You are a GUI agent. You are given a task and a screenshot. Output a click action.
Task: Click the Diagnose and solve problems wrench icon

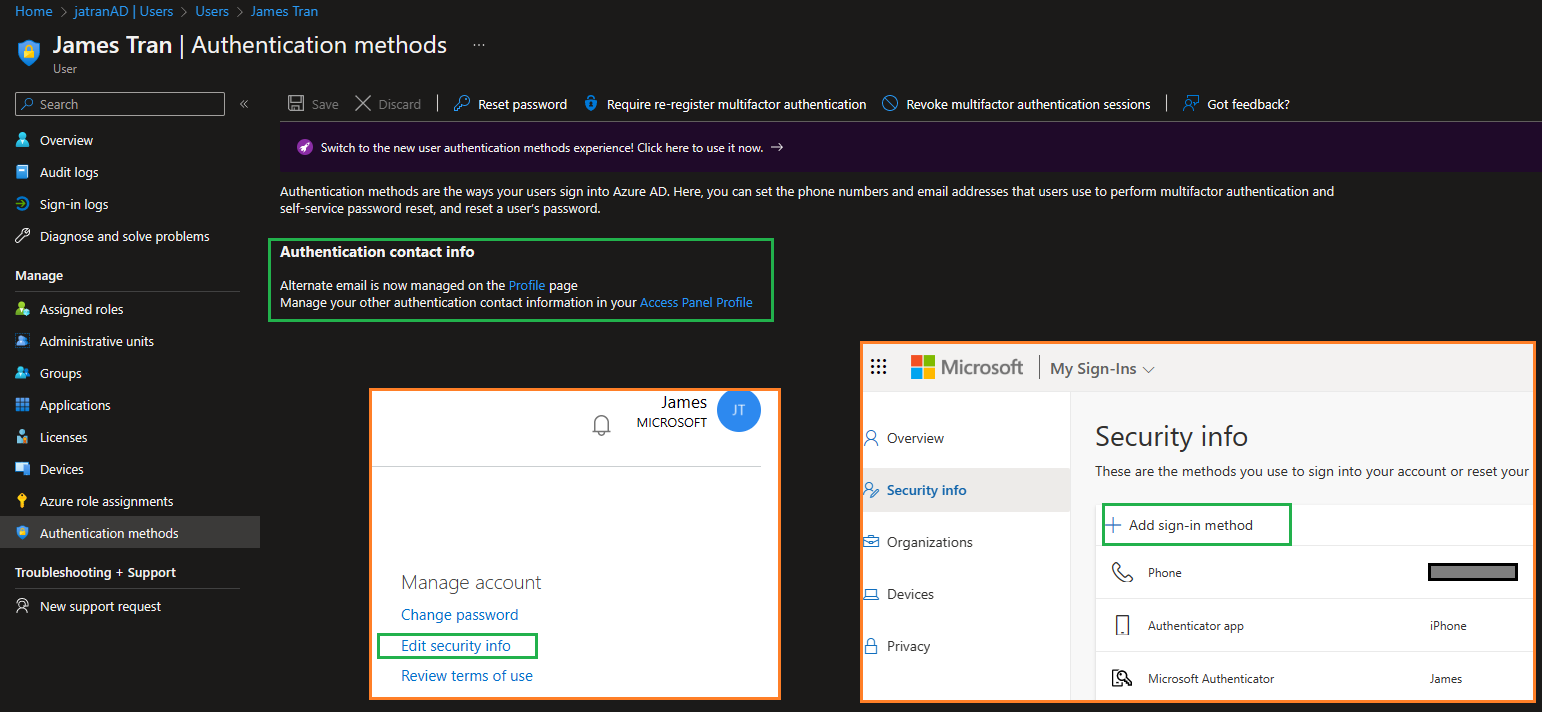click(23, 236)
